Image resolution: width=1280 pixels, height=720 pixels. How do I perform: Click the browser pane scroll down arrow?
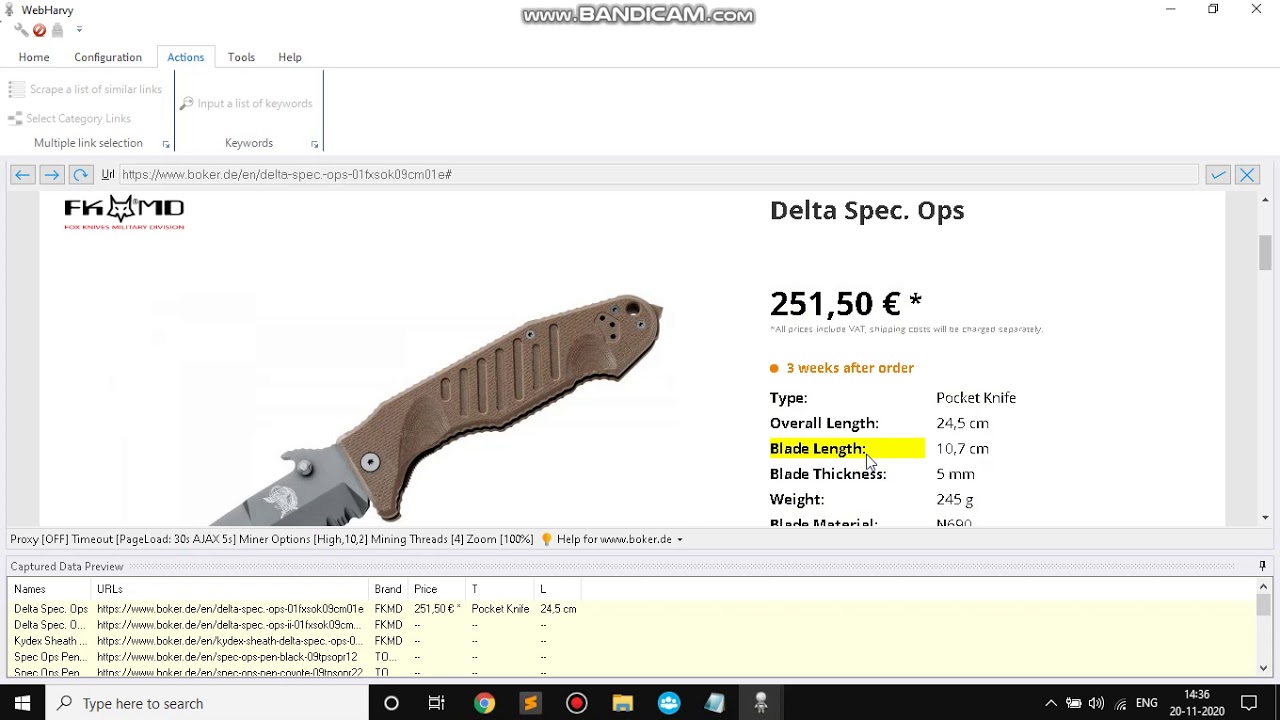(x=1265, y=517)
